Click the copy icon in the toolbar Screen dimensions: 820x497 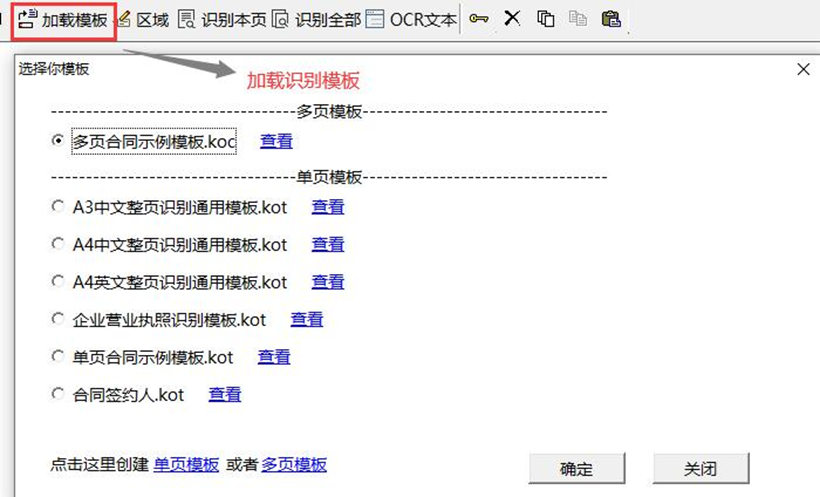(545, 19)
